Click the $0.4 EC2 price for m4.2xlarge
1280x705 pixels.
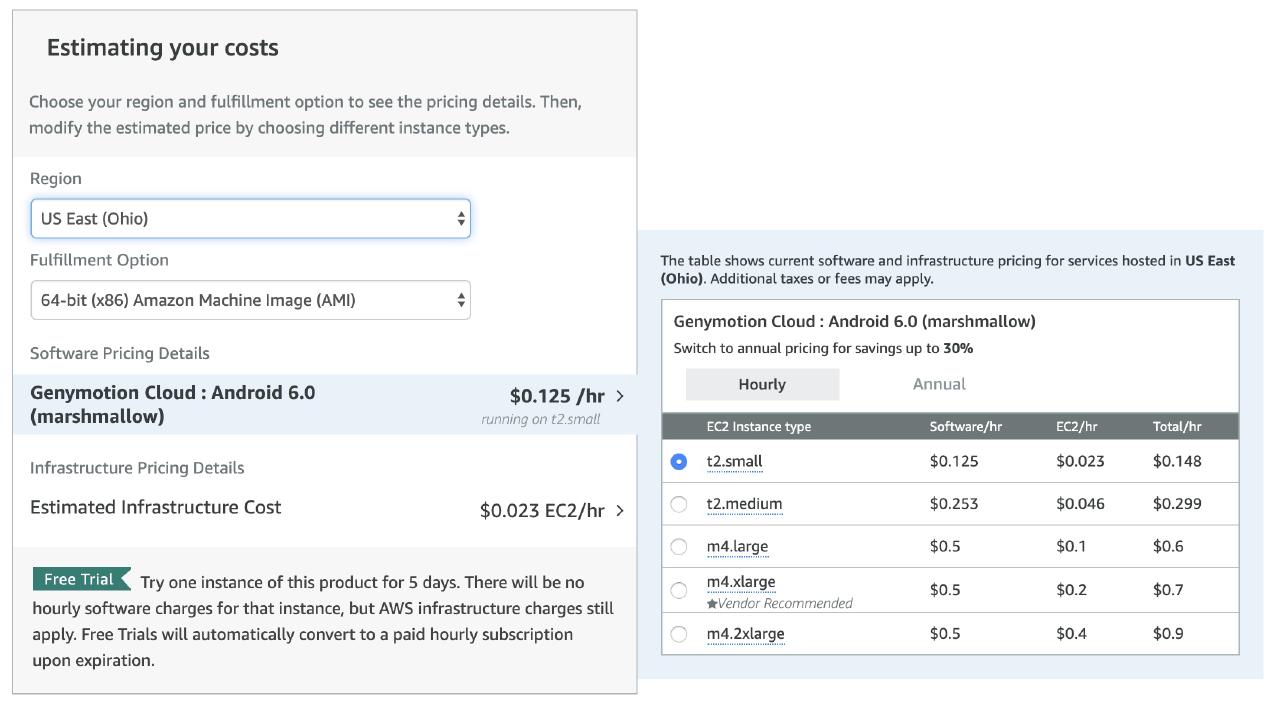click(x=1071, y=634)
